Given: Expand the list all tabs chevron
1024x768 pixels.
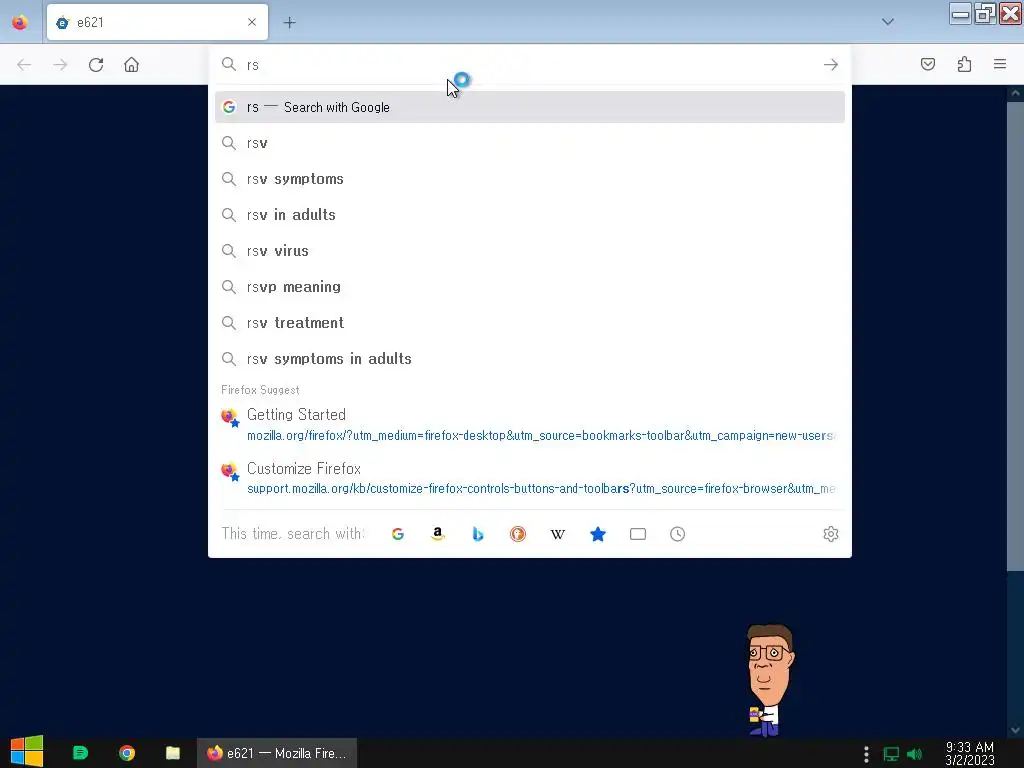Looking at the screenshot, I should [888, 22].
